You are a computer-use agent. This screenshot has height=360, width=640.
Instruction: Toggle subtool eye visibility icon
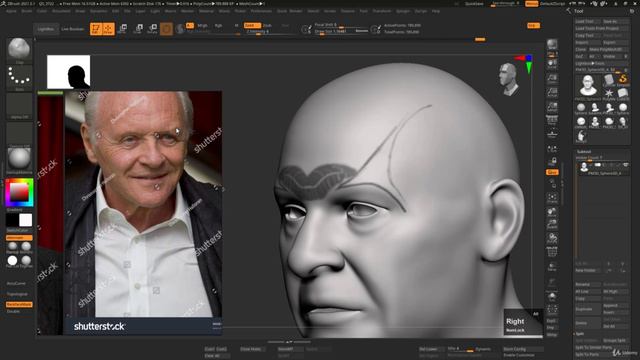[x=626, y=165]
